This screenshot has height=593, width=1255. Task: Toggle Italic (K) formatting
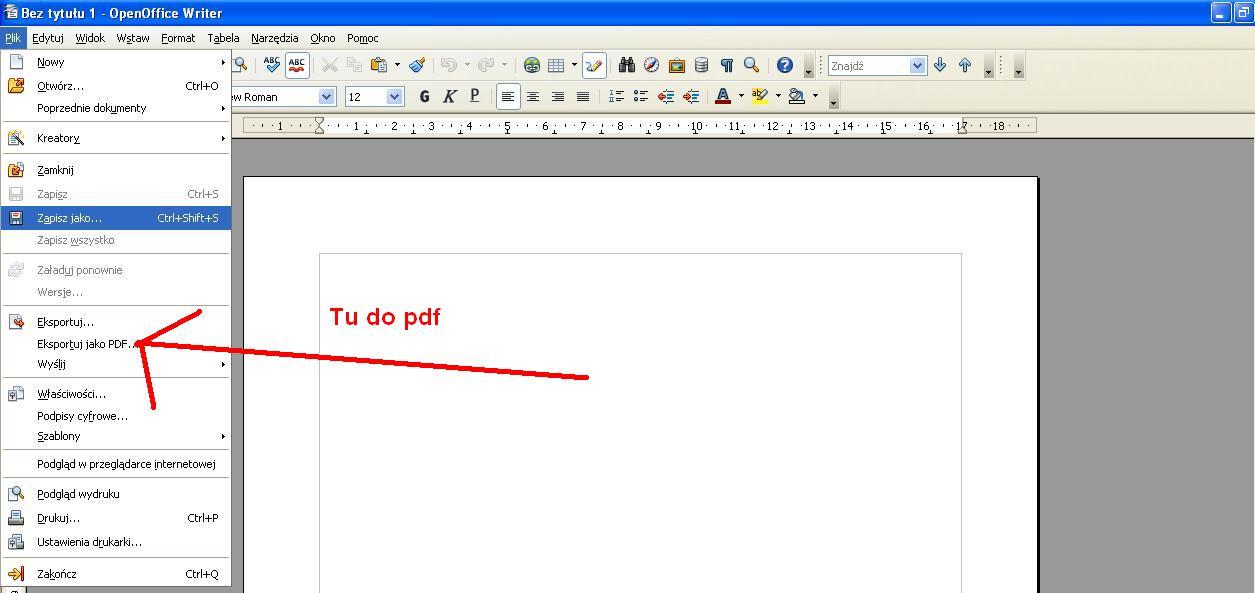[x=449, y=96]
